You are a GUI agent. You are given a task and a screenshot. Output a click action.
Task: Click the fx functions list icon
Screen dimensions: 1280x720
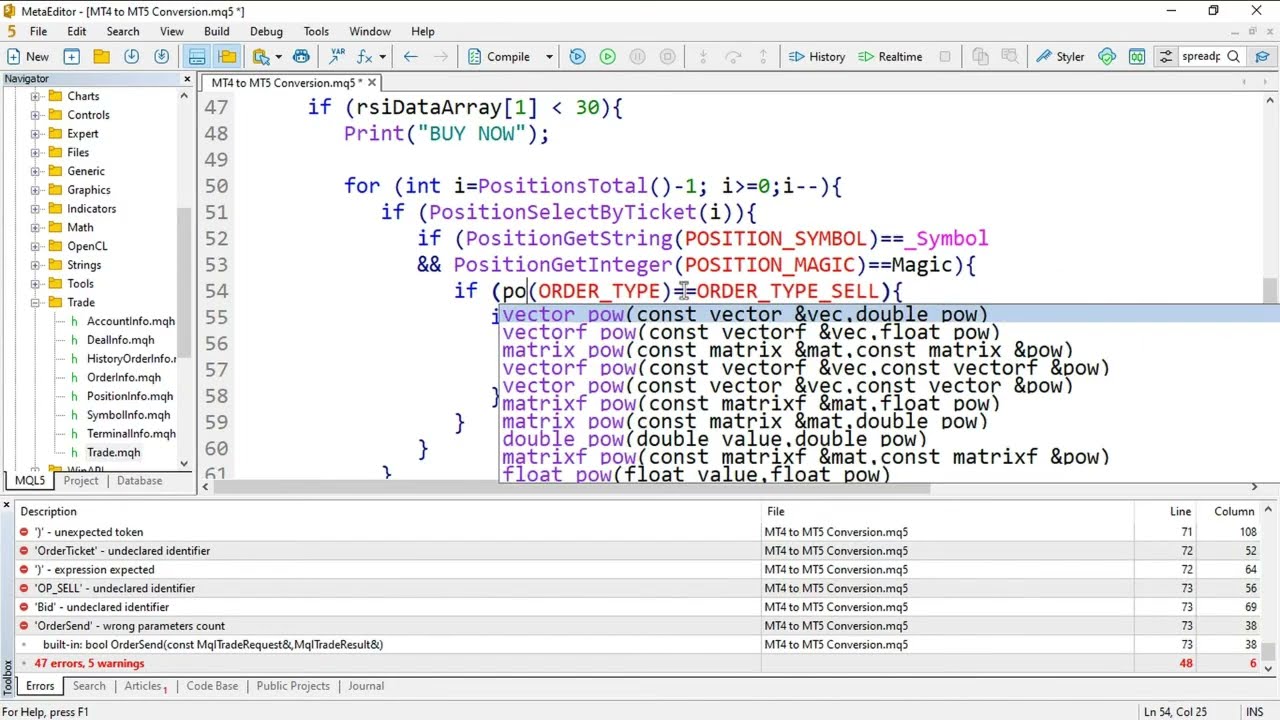365,57
